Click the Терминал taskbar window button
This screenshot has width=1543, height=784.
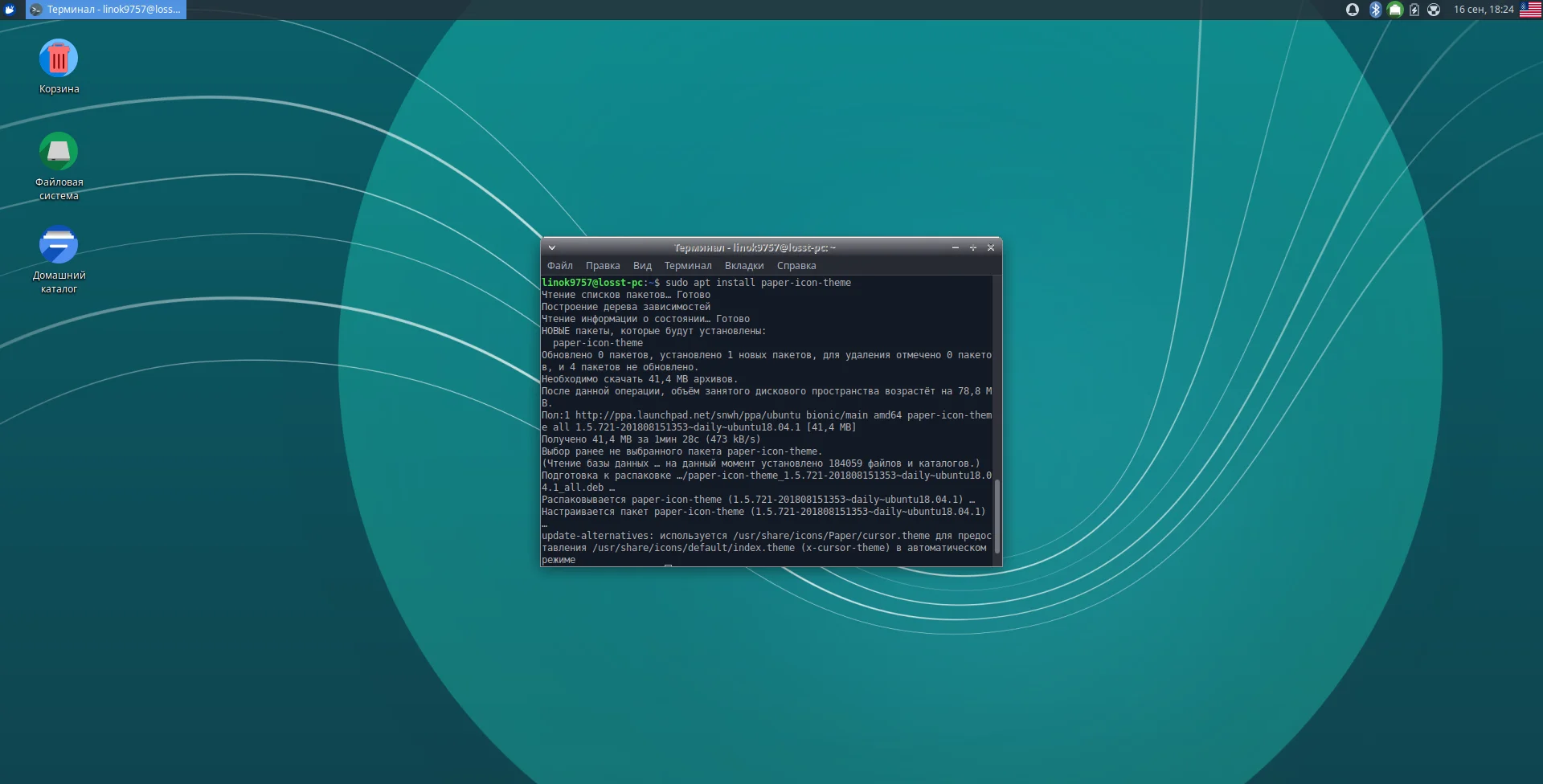[x=106, y=10]
